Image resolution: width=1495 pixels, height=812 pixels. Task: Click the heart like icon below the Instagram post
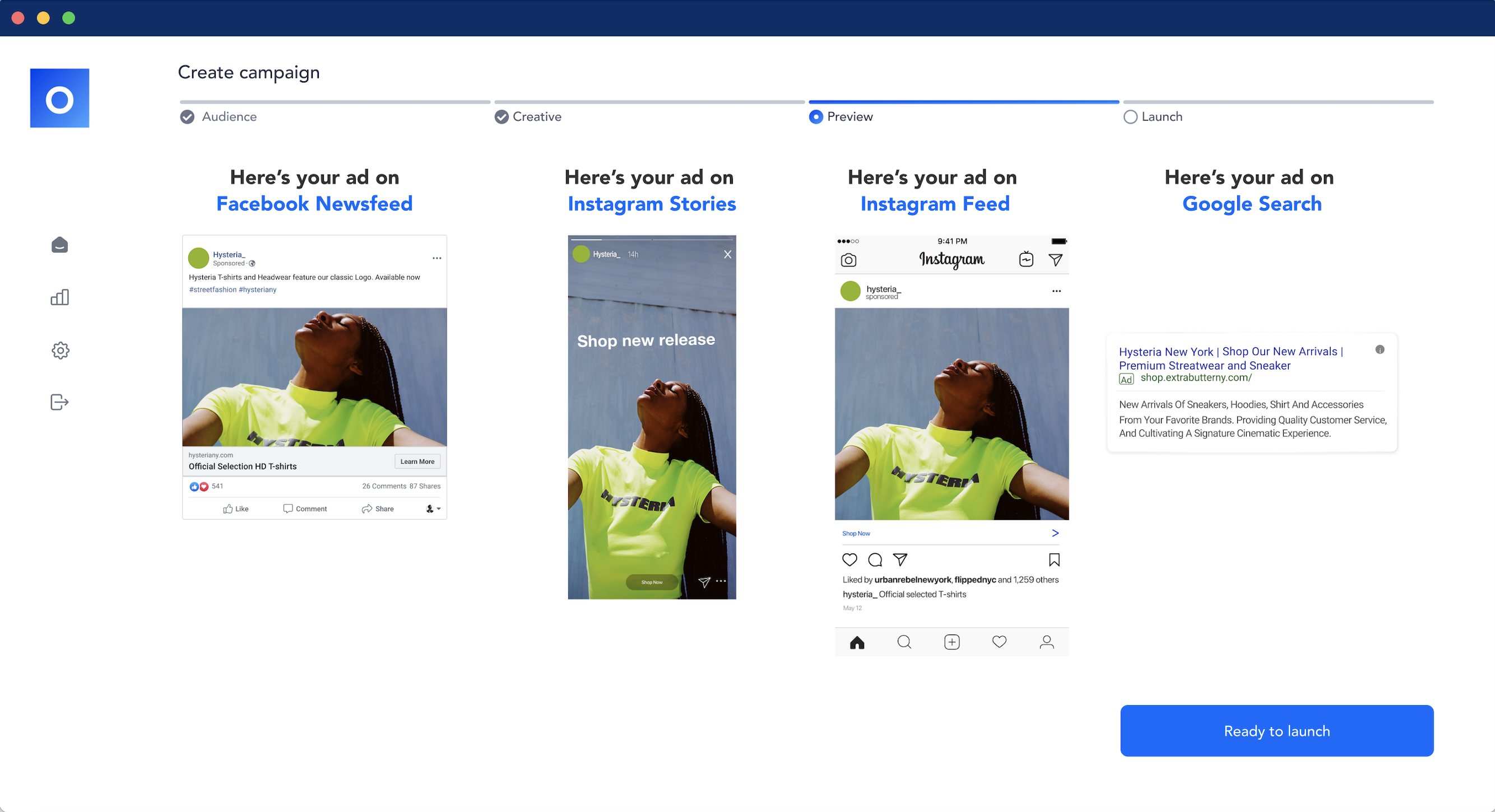[849, 559]
